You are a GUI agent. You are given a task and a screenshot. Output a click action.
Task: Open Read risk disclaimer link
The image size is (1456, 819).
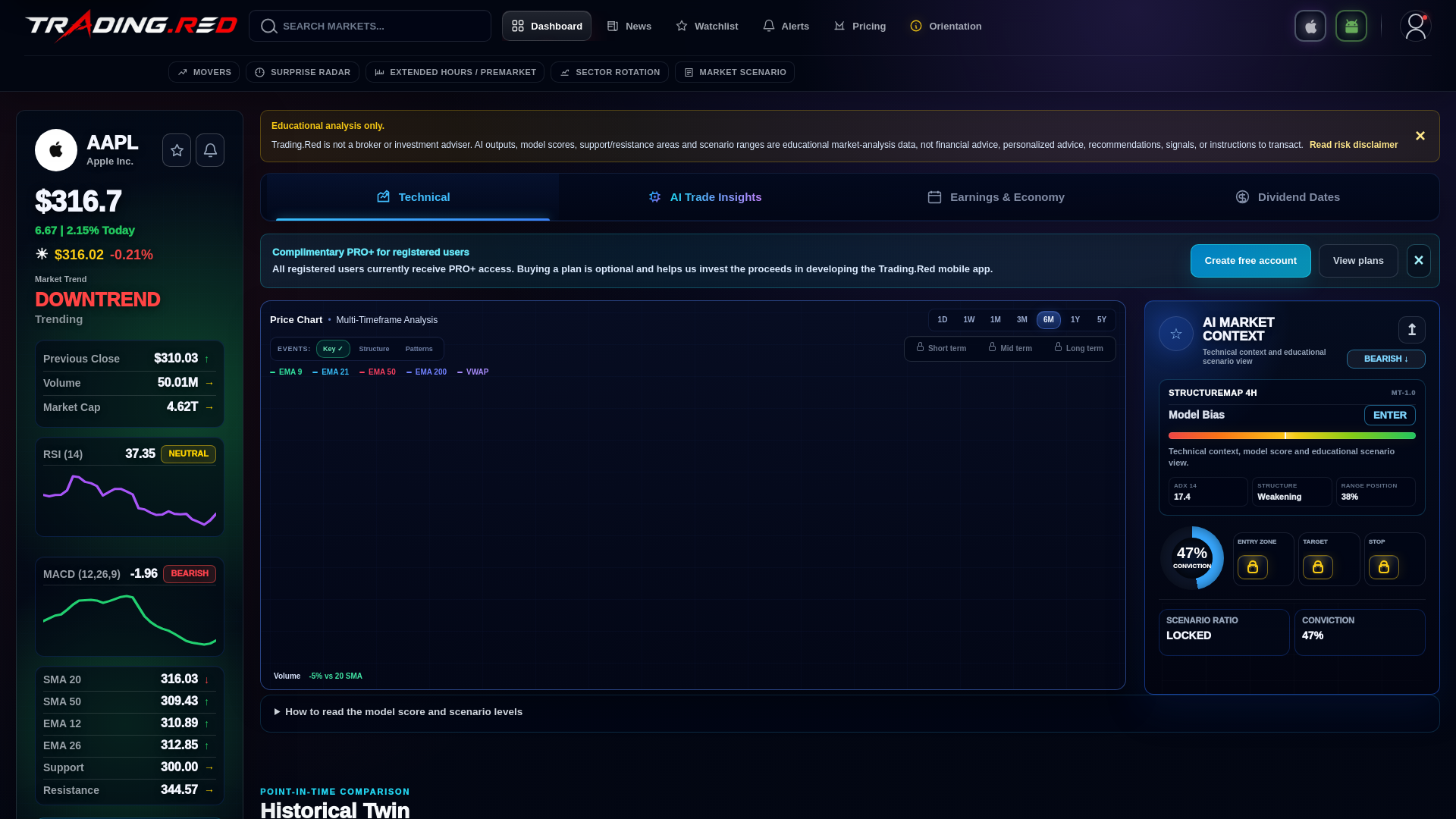(x=1354, y=145)
